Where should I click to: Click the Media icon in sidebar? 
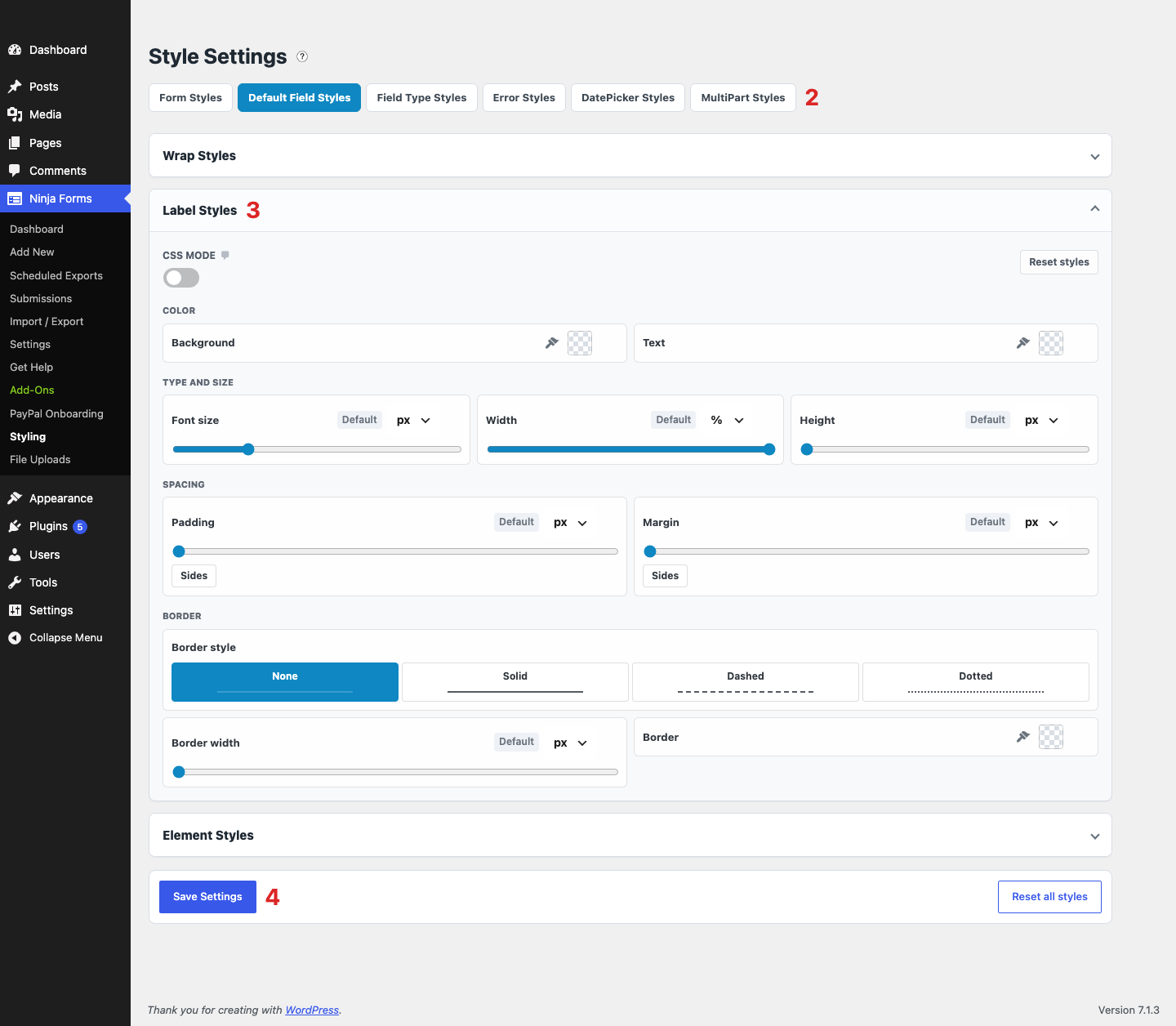[x=15, y=114]
